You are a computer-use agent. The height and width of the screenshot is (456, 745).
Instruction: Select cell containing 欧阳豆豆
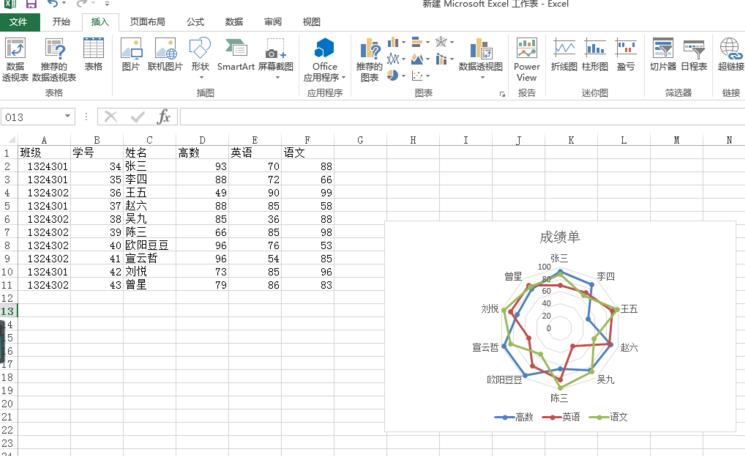(x=149, y=246)
